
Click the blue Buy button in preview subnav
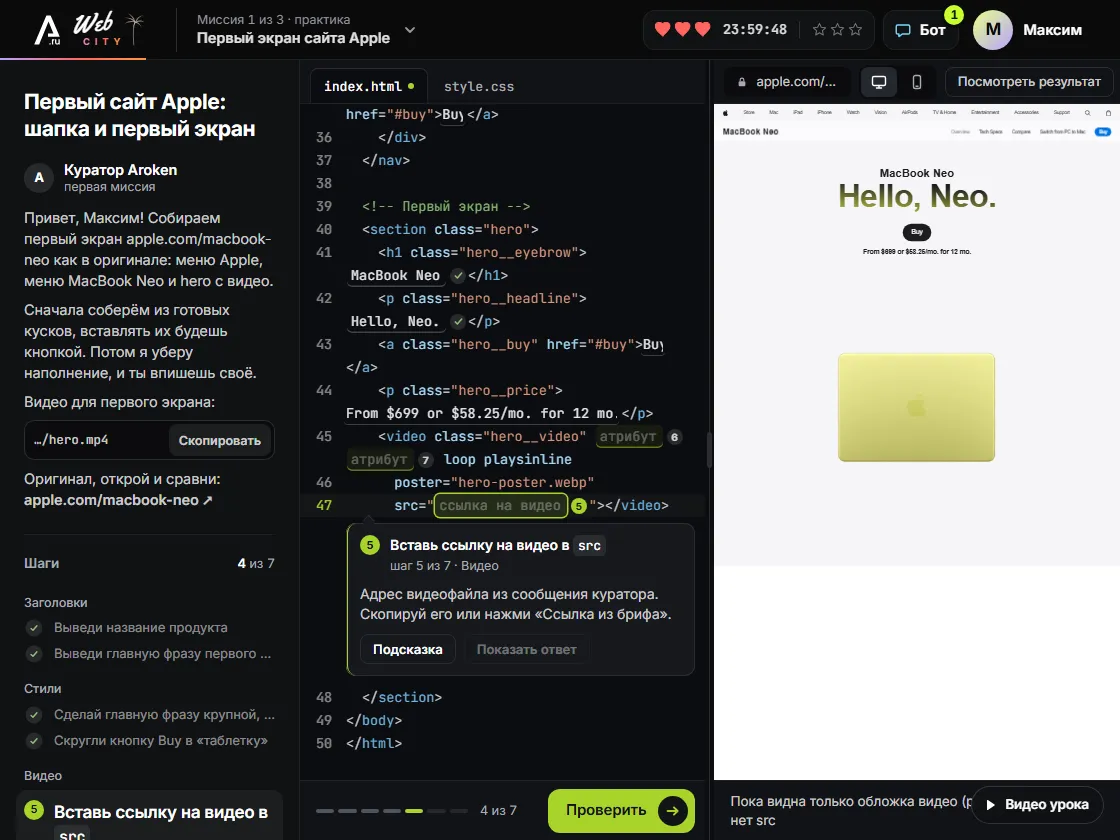tap(1103, 131)
